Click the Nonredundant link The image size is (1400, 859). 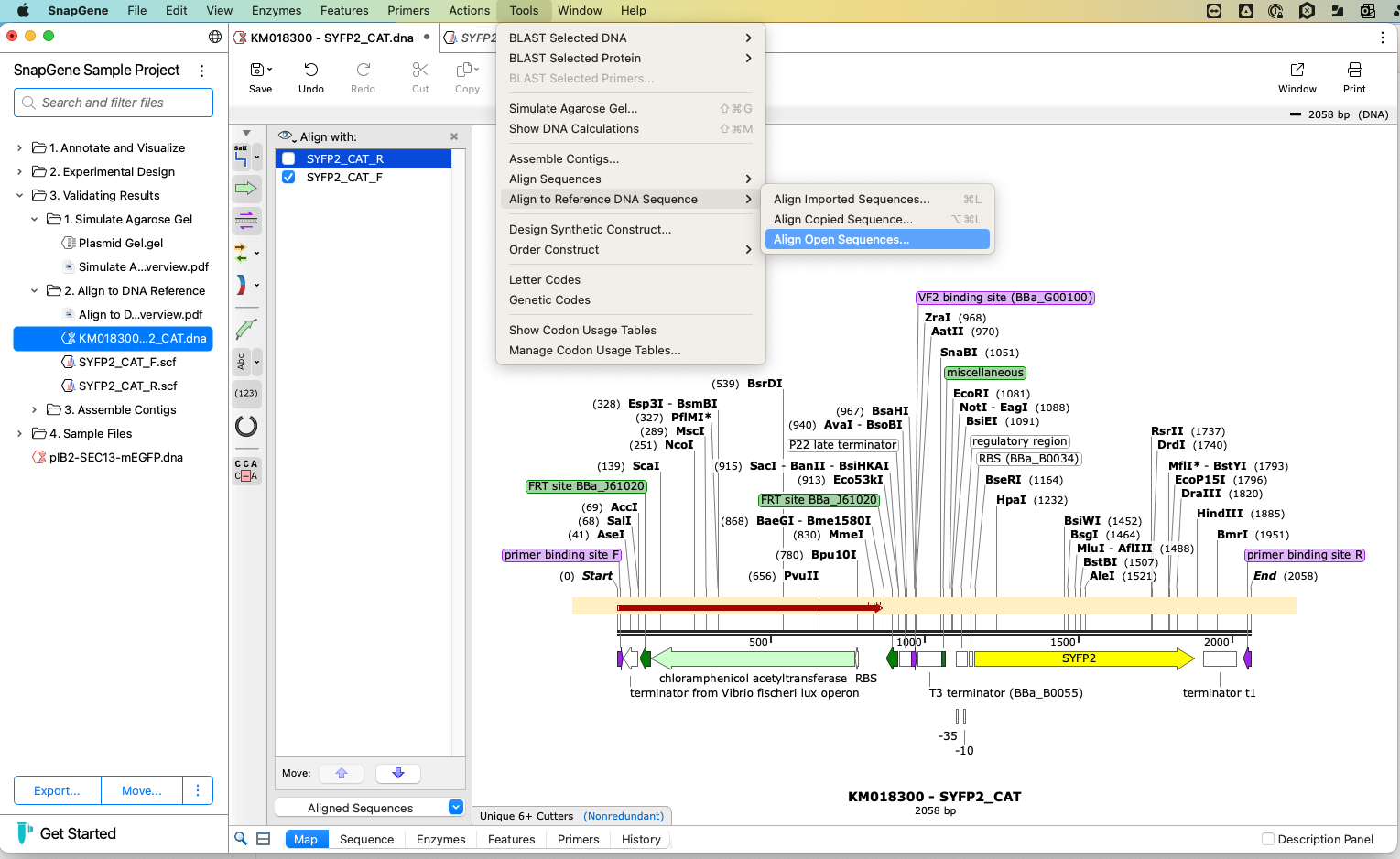624,816
